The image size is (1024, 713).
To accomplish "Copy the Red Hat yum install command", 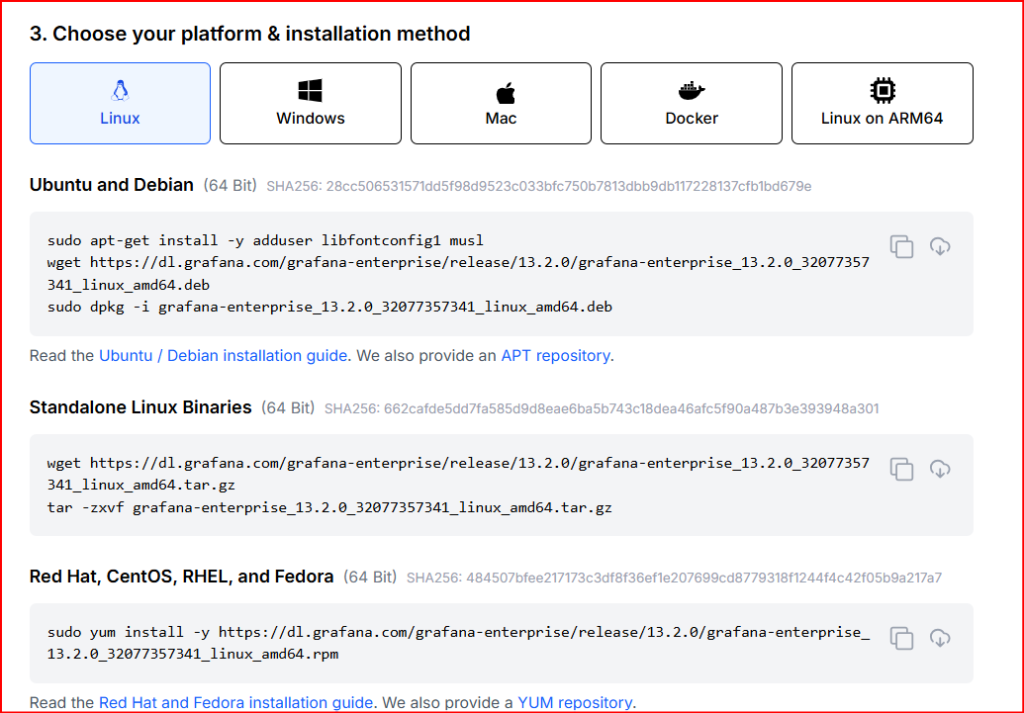I will tap(902, 638).
